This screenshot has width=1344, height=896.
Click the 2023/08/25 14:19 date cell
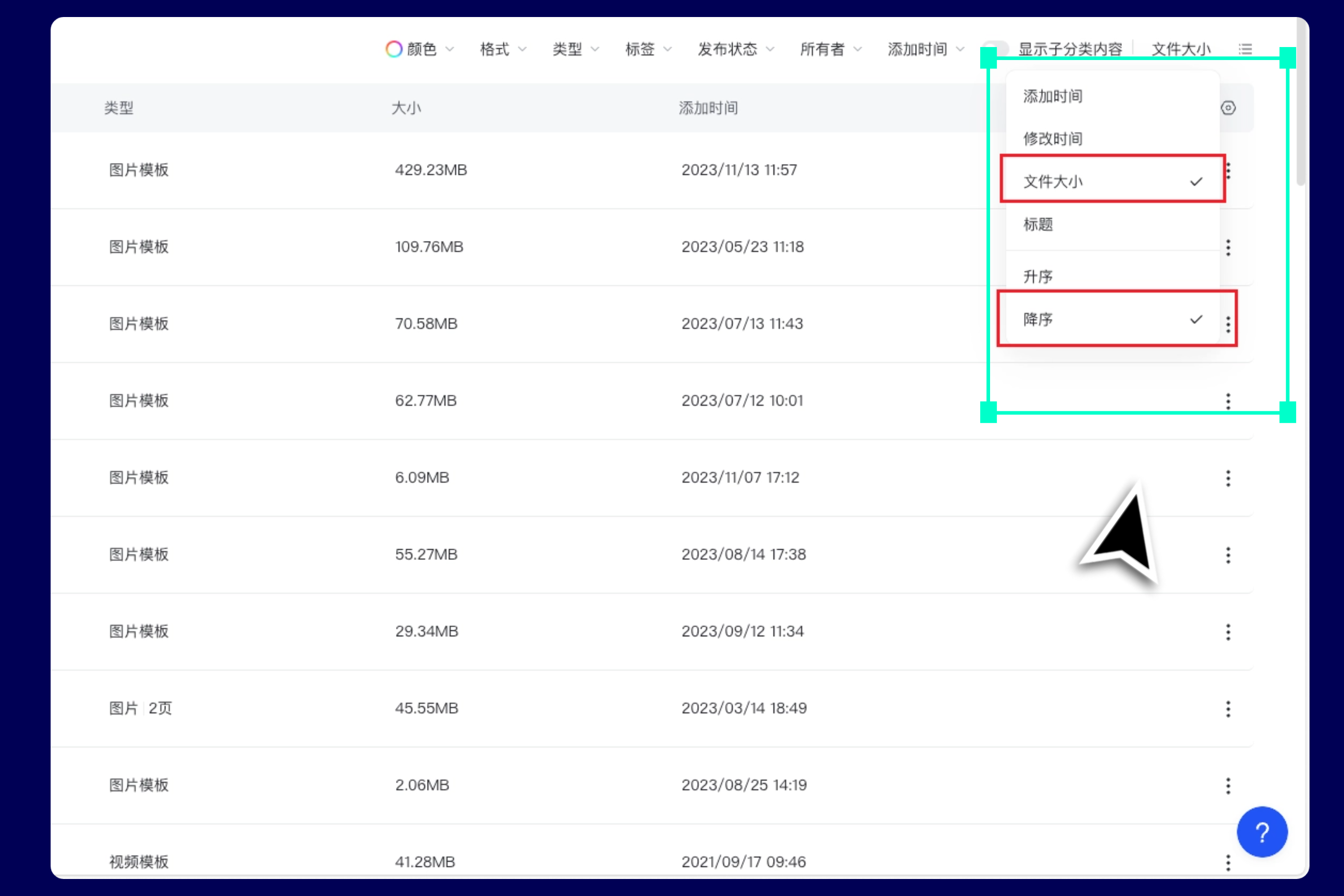(743, 785)
